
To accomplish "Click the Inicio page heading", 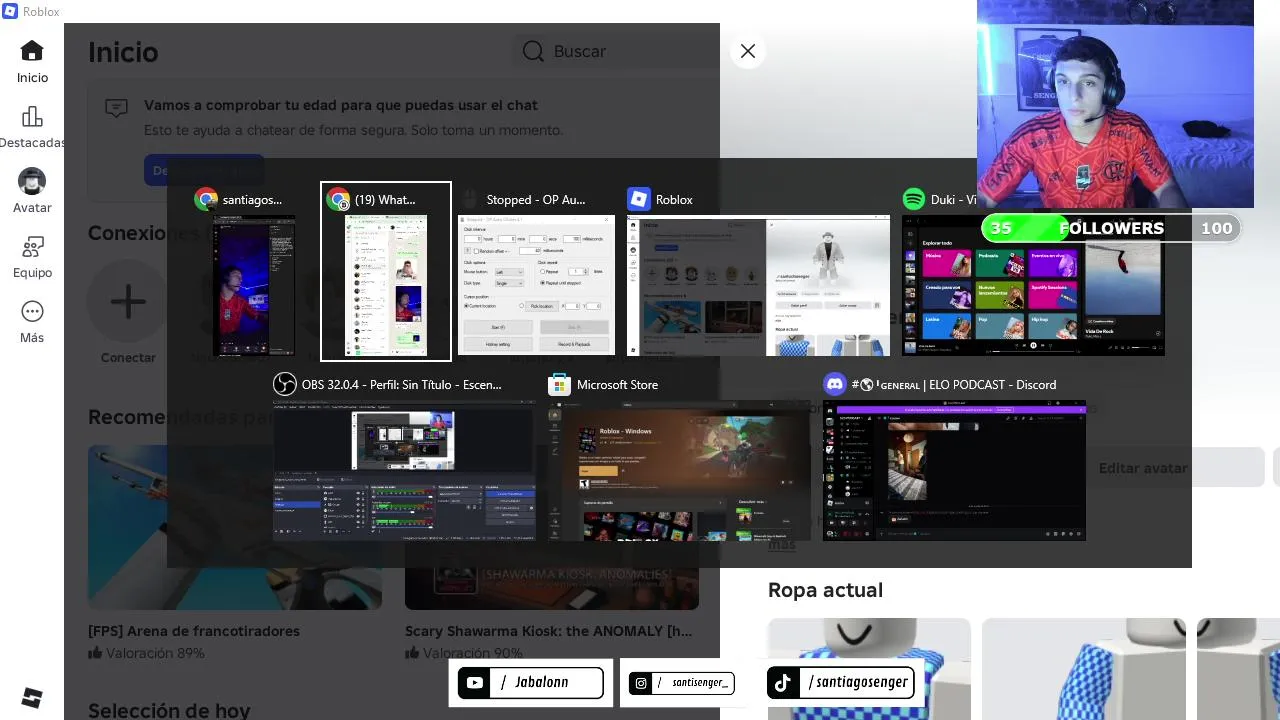I will tap(123, 52).
